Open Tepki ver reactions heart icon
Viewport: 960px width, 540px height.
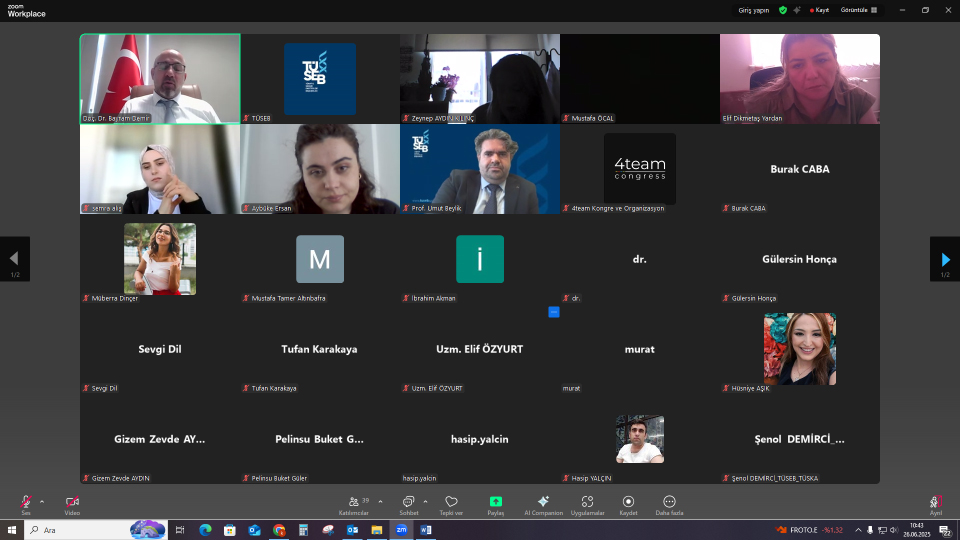coord(451,502)
